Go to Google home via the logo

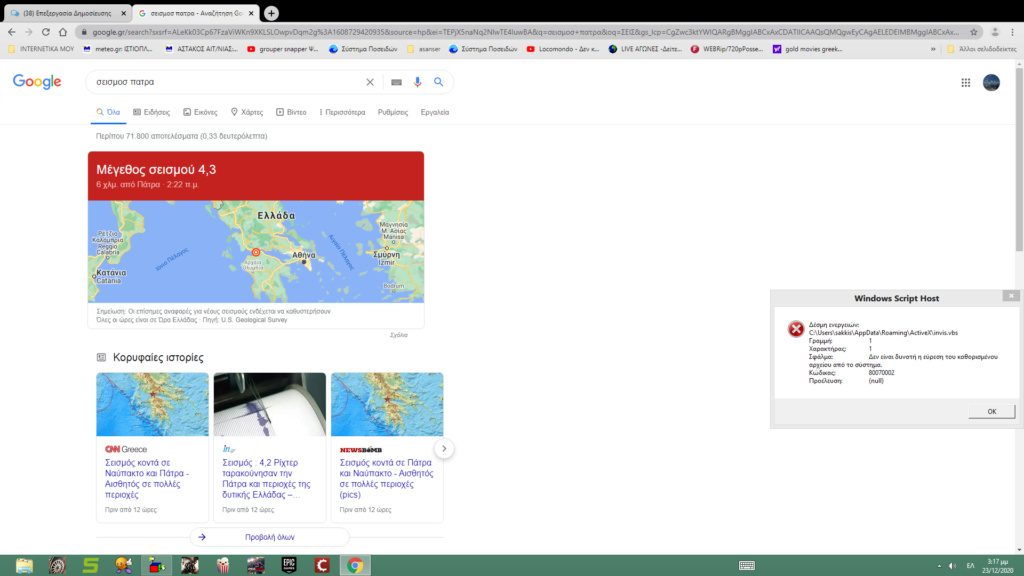(37, 82)
